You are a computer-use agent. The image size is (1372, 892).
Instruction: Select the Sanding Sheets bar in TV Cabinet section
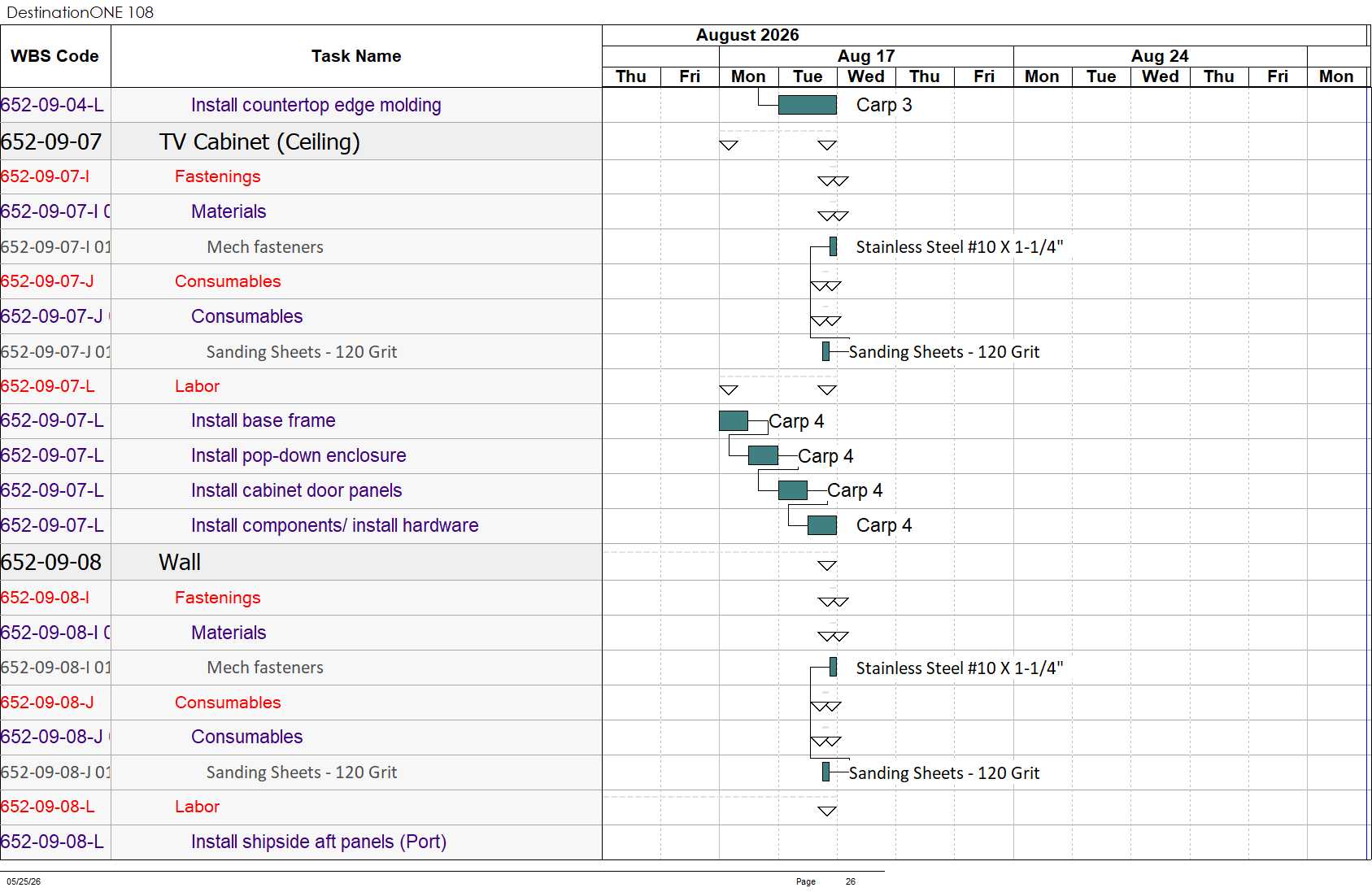coord(825,351)
